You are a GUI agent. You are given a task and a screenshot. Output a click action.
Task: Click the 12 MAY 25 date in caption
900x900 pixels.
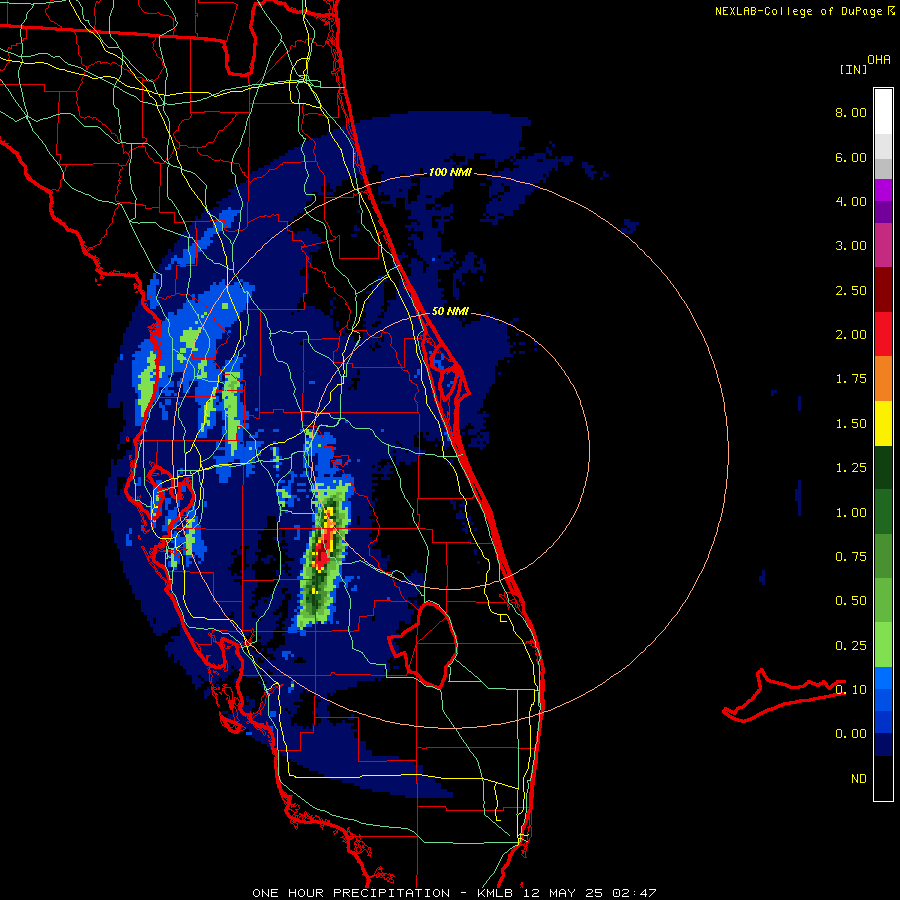pos(565,893)
